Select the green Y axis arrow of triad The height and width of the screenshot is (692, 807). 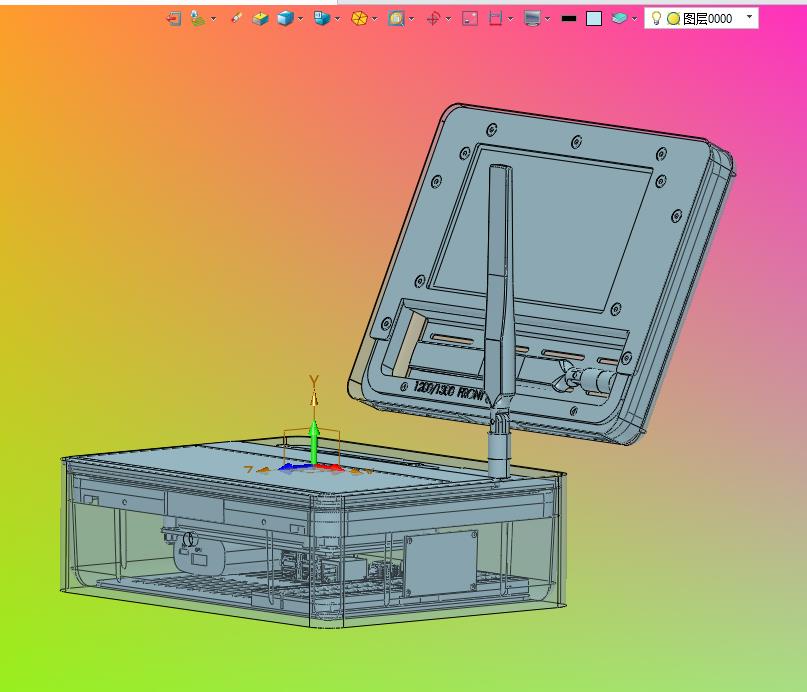[314, 441]
